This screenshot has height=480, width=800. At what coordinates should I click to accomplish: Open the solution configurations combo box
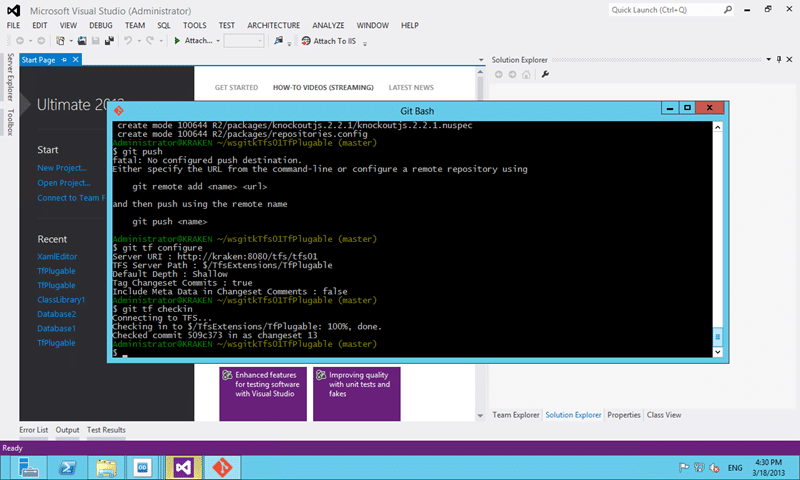click(x=244, y=41)
